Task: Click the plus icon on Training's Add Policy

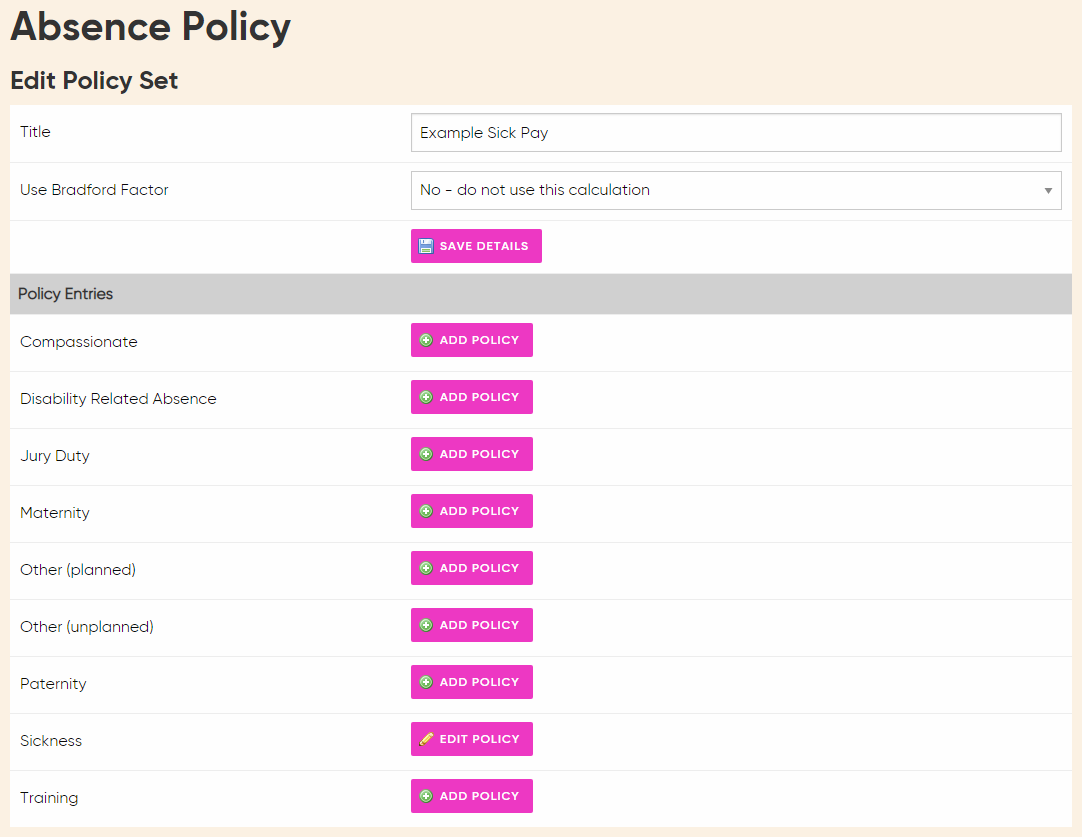Action: (427, 796)
